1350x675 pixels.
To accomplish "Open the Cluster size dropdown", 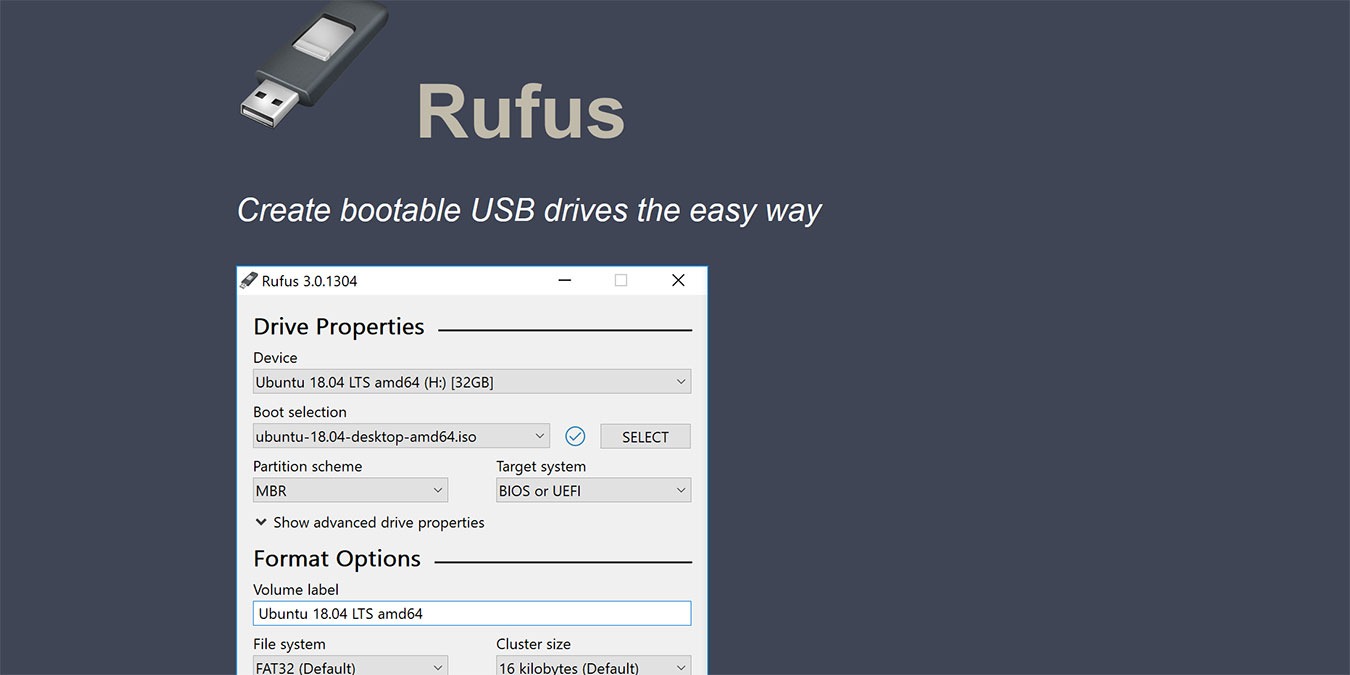I will coord(590,665).
